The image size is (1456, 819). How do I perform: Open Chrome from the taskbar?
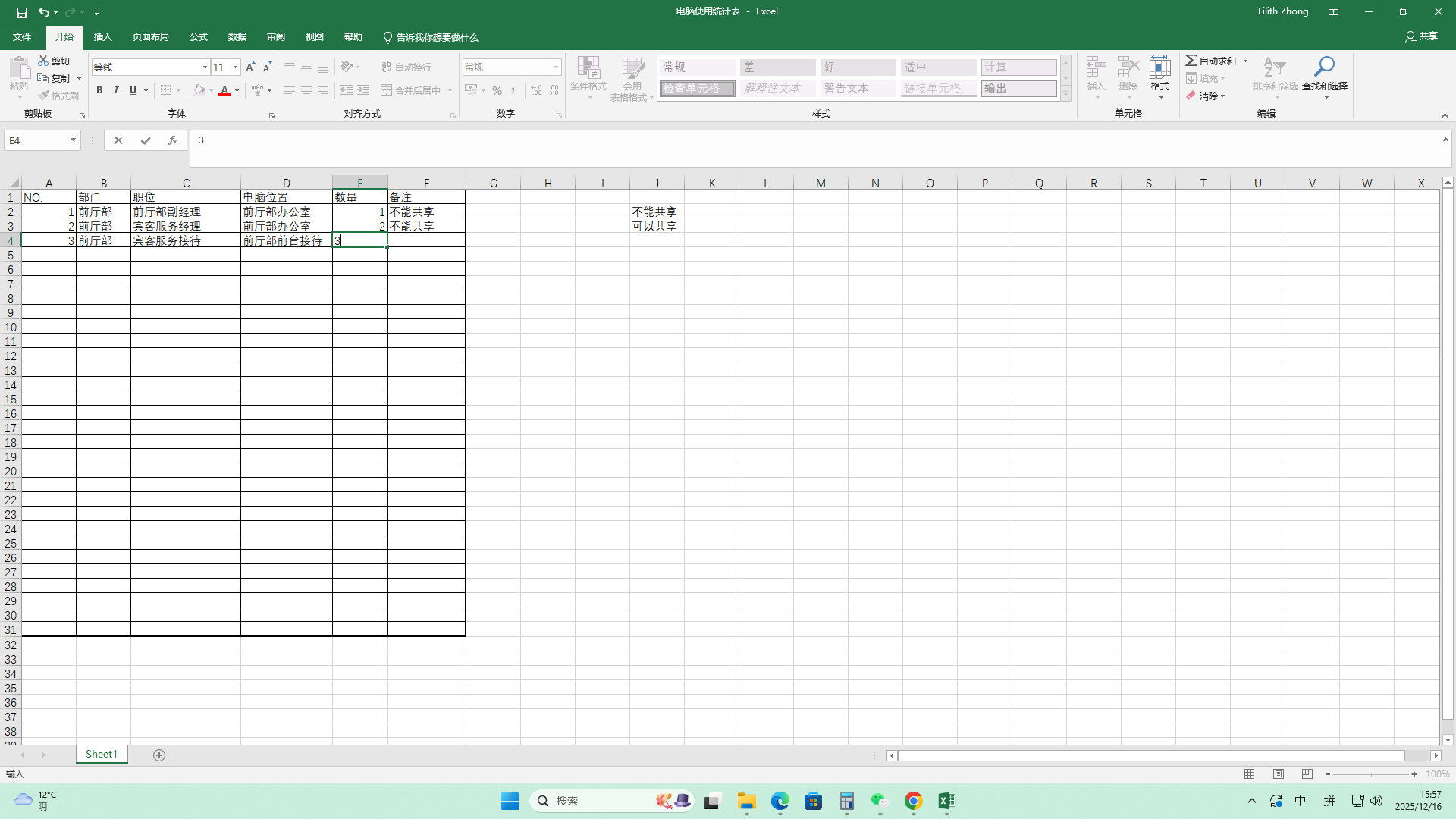click(913, 801)
